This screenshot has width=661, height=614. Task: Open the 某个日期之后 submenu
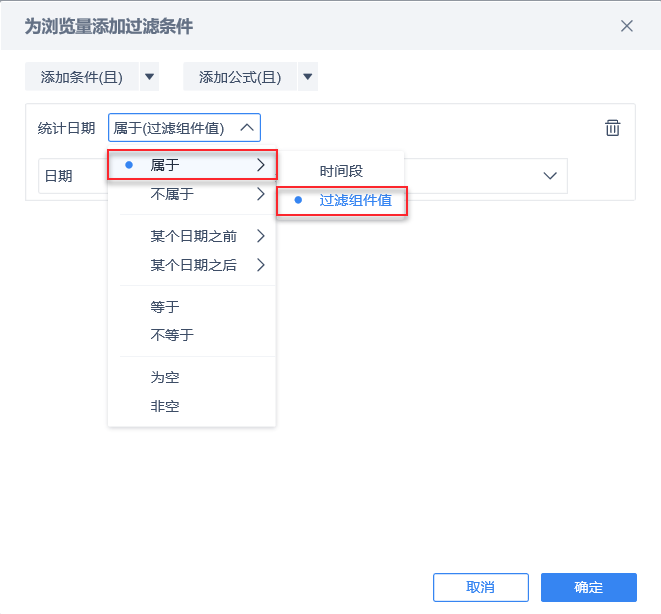coord(192,265)
